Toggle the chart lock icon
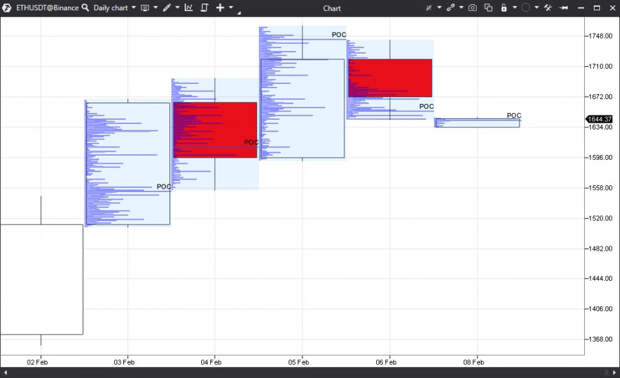This screenshot has width=620, height=378. click(504, 8)
